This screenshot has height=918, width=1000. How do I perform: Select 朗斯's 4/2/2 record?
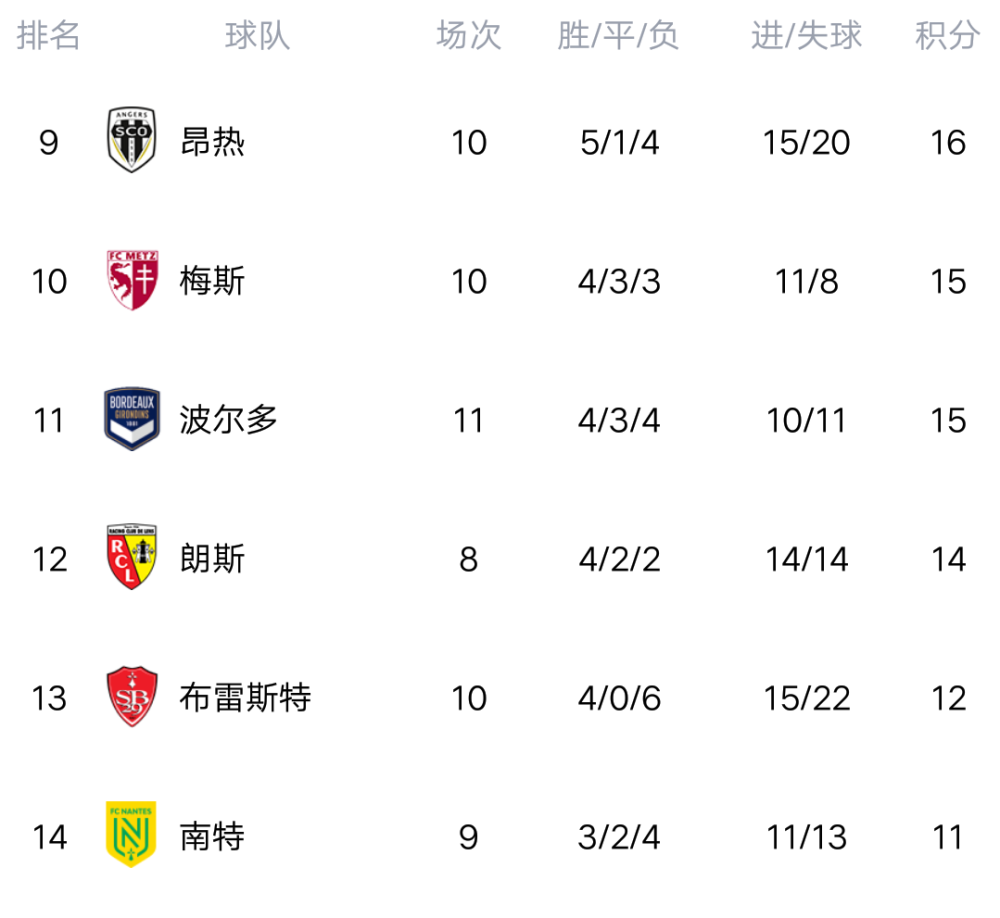(x=619, y=559)
